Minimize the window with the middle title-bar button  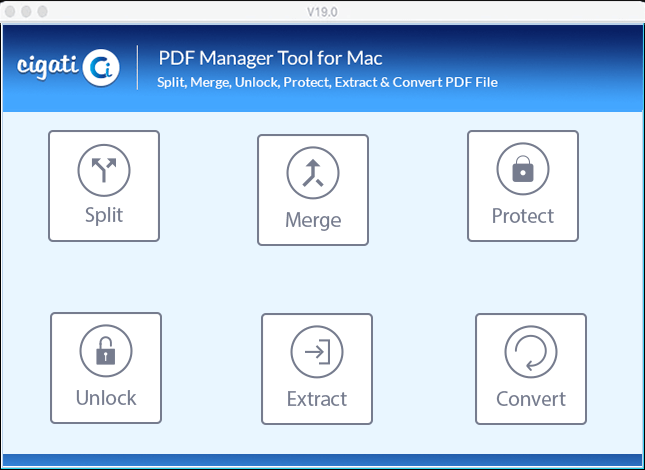click(26, 12)
